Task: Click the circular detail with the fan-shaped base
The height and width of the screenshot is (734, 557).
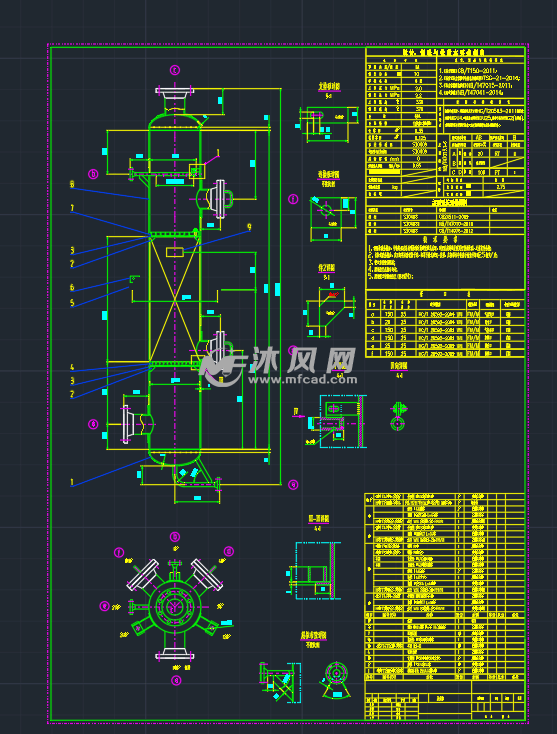Action: tap(336, 680)
